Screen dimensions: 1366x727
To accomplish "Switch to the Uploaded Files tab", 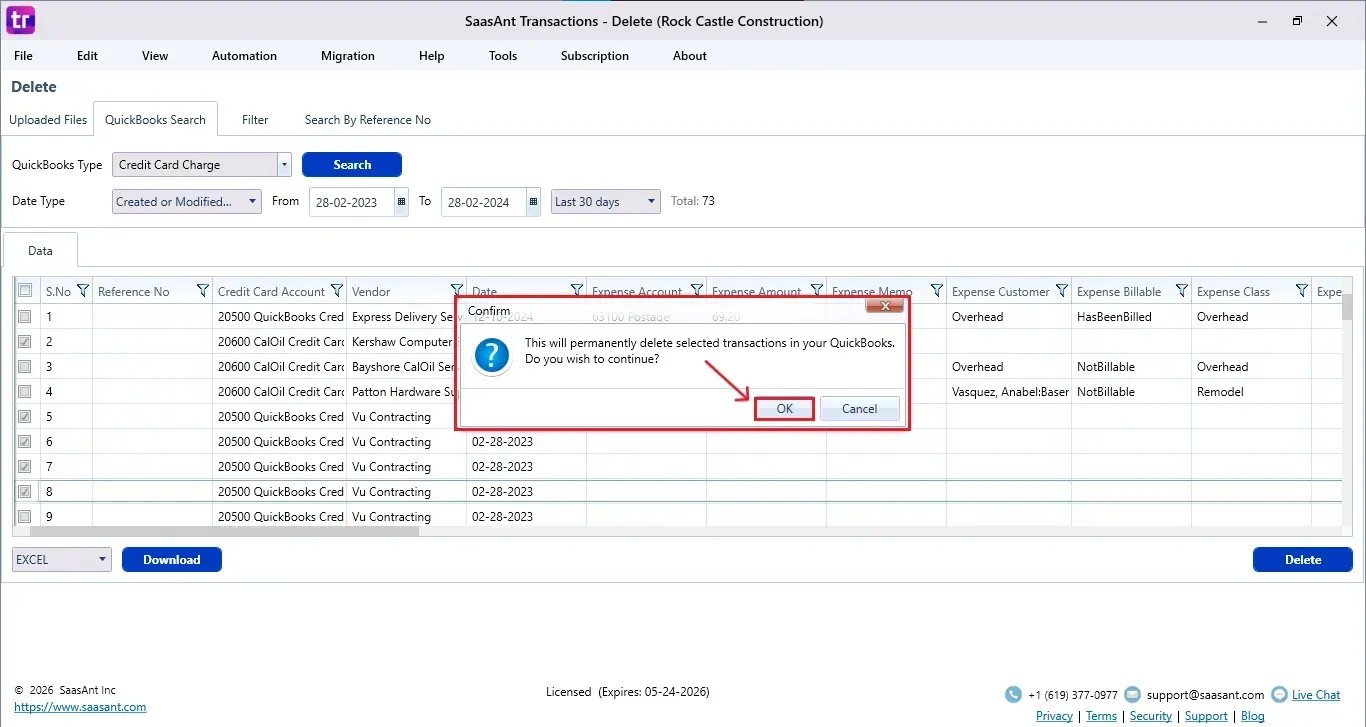I will point(48,120).
